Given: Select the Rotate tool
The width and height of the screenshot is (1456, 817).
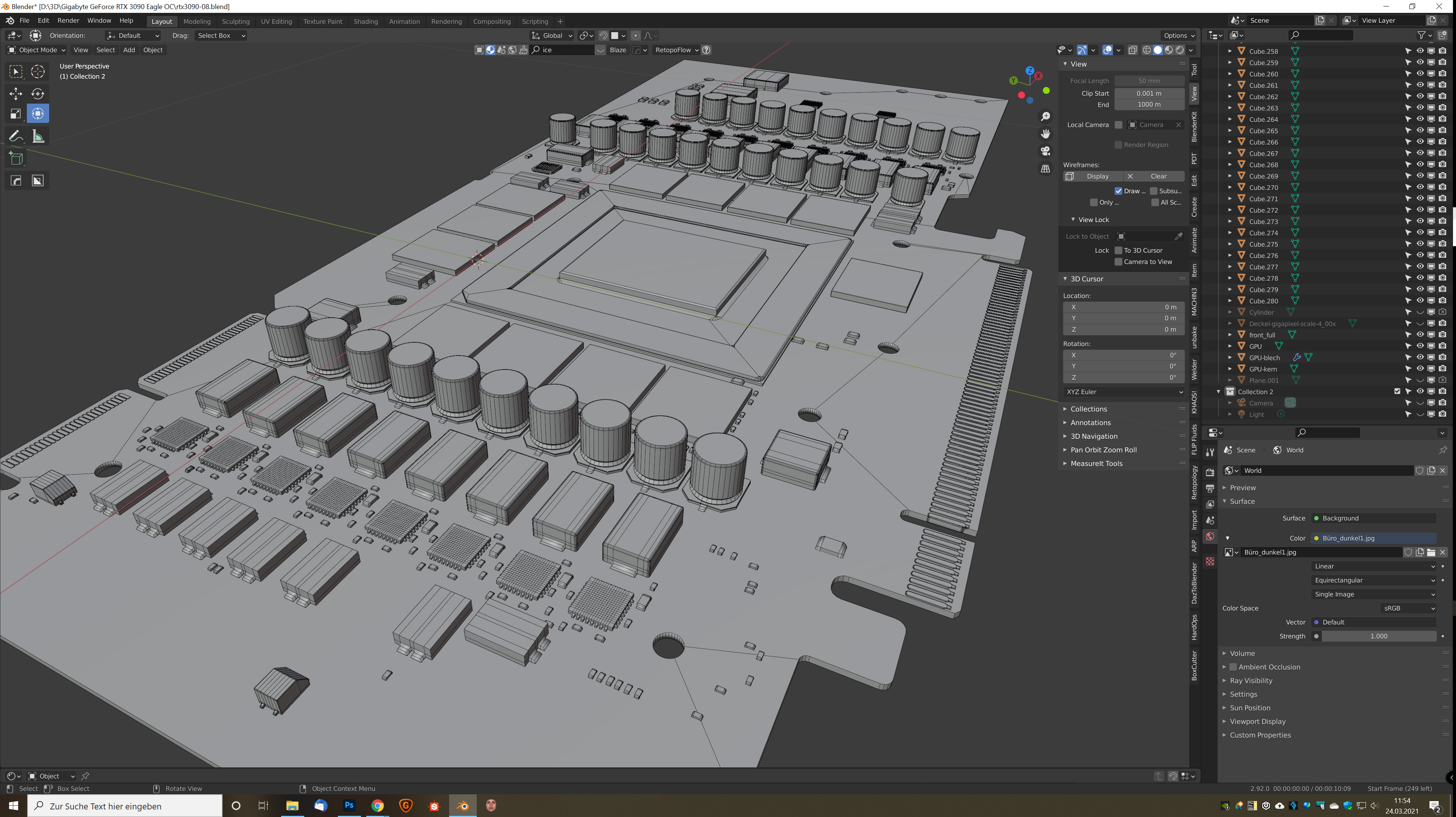Looking at the screenshot, I should click(x=38, y=93).
